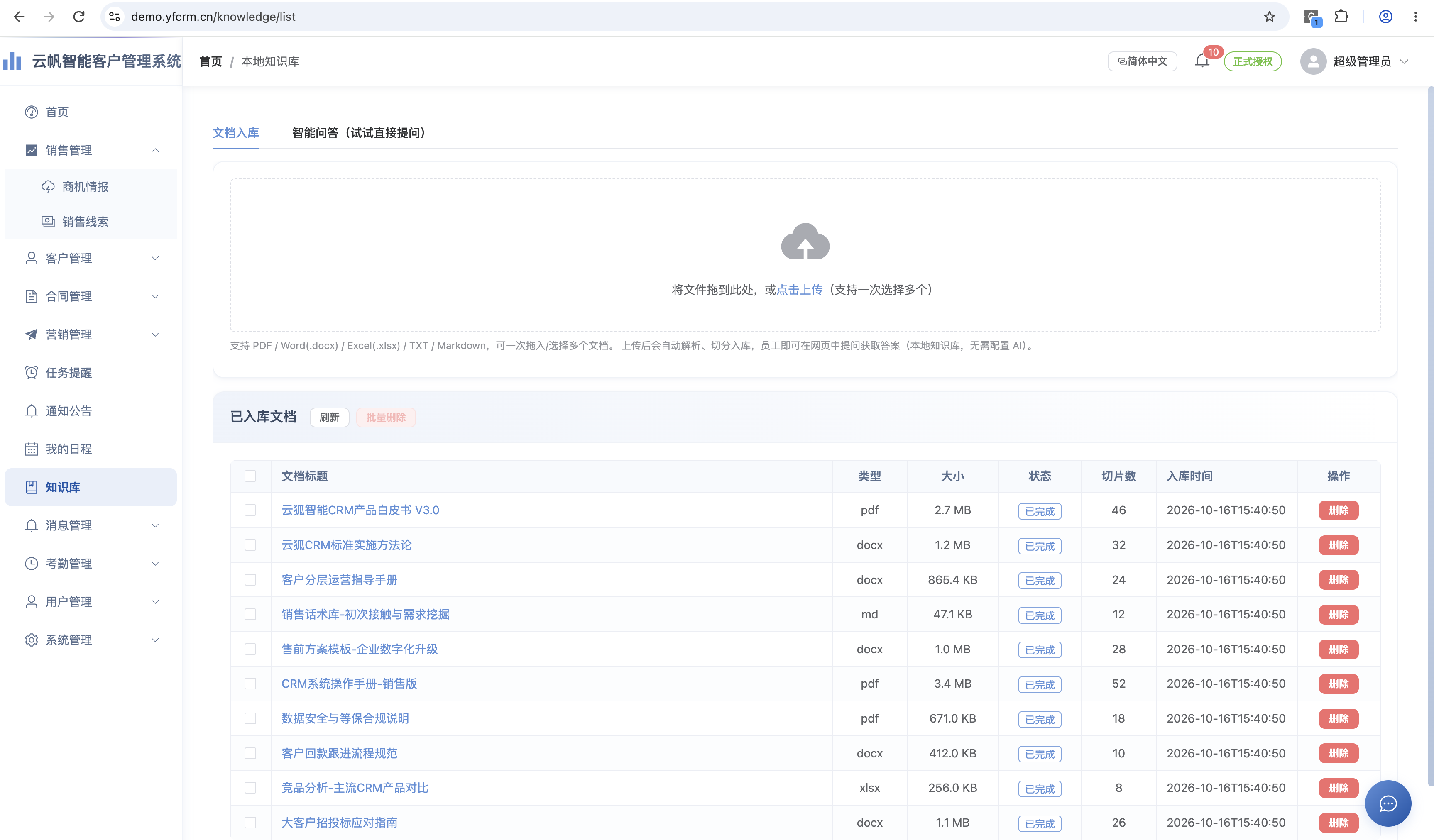The image size is (1434, 840).
Task: Check the select-all header checkbox
Action: (250, 476)
